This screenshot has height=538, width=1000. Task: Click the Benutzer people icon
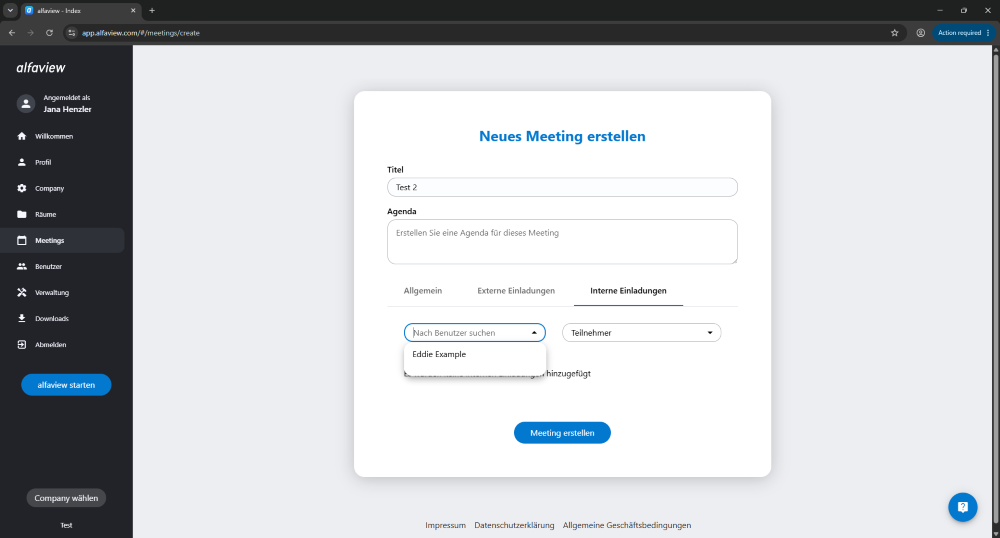click(22, 266)
